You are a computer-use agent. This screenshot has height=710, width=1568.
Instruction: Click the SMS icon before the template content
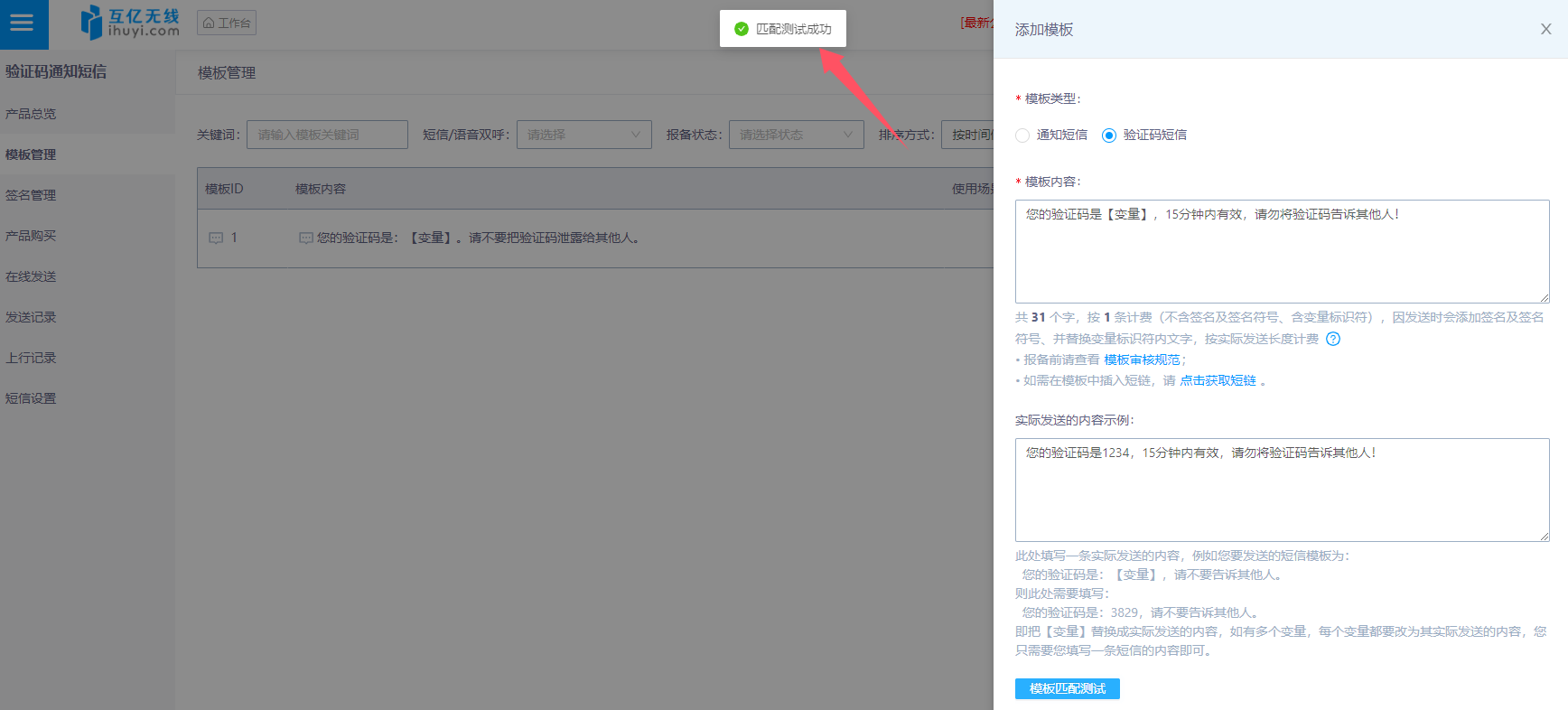pyautogui.click(x=306, y=238)
